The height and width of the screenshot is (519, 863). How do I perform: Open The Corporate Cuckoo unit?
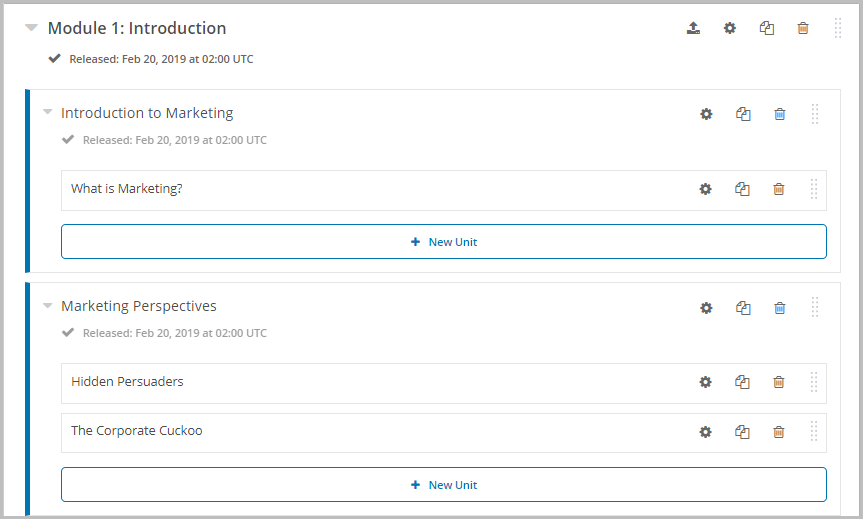(x=136, y=431)
